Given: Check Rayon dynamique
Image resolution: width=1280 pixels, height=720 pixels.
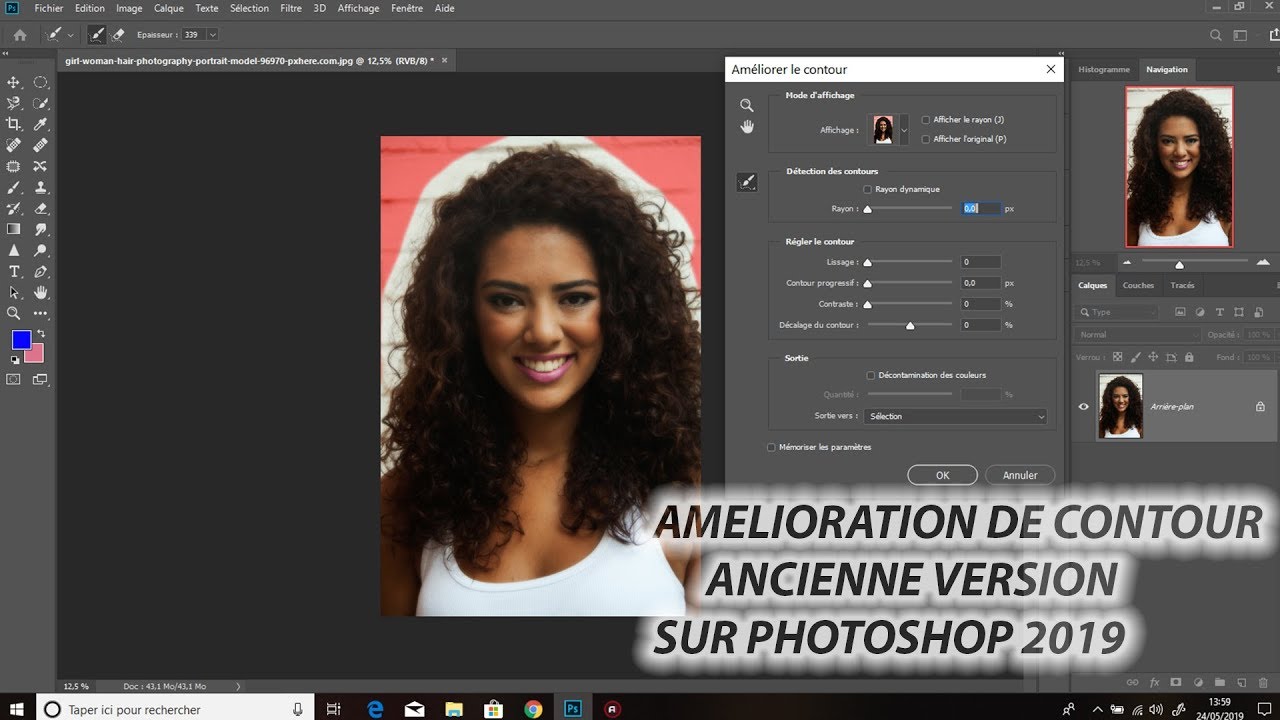Looking at the screenshot, I should click(867, 189).
